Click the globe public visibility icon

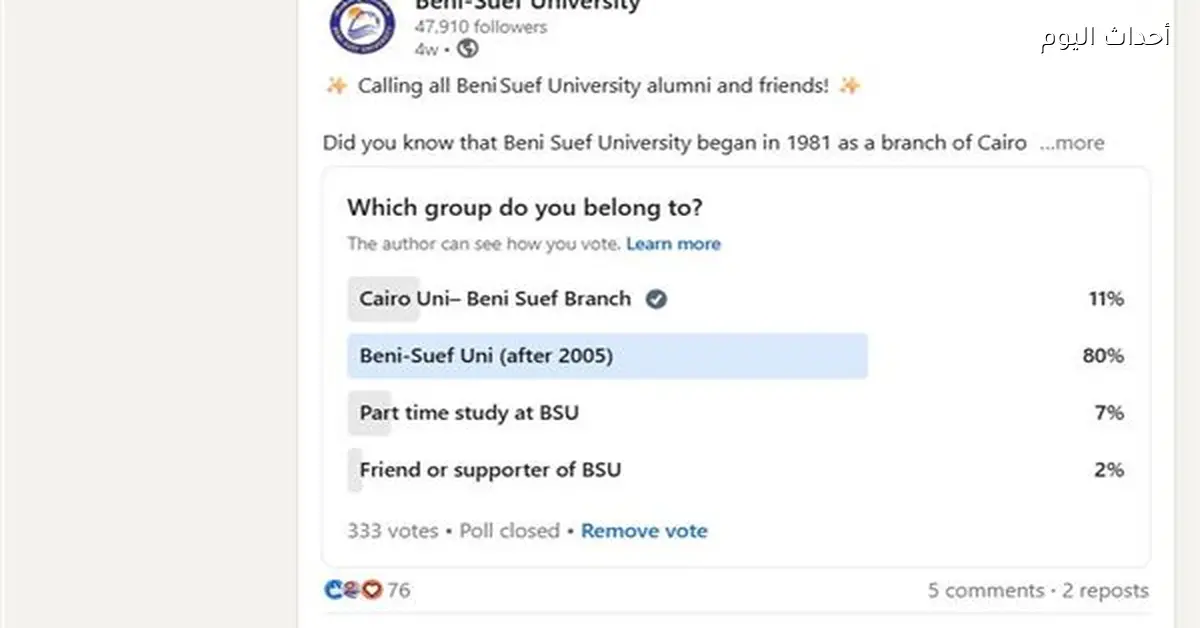(467, 48)
